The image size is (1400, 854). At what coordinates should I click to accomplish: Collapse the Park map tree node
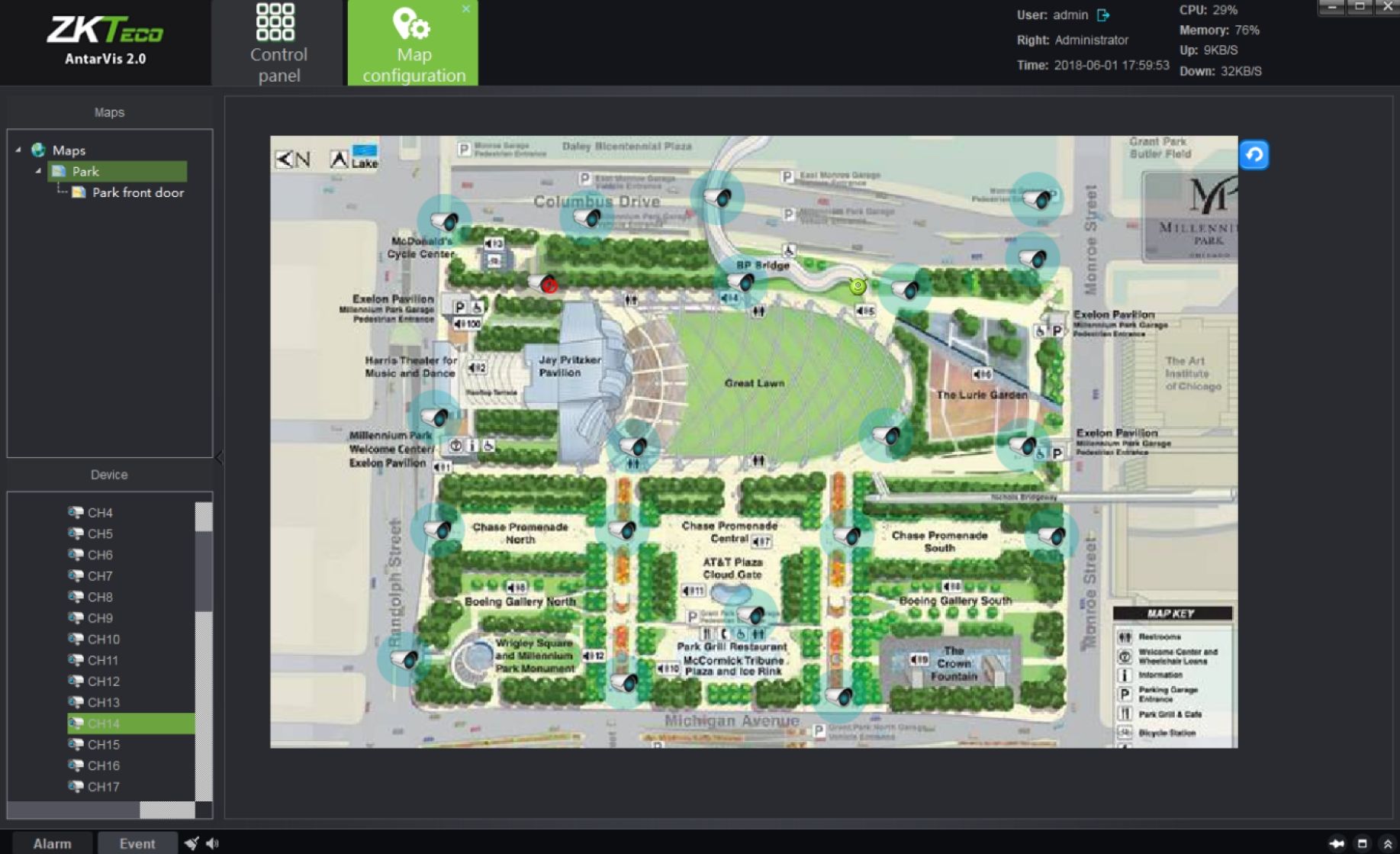[x=38, y=172]
